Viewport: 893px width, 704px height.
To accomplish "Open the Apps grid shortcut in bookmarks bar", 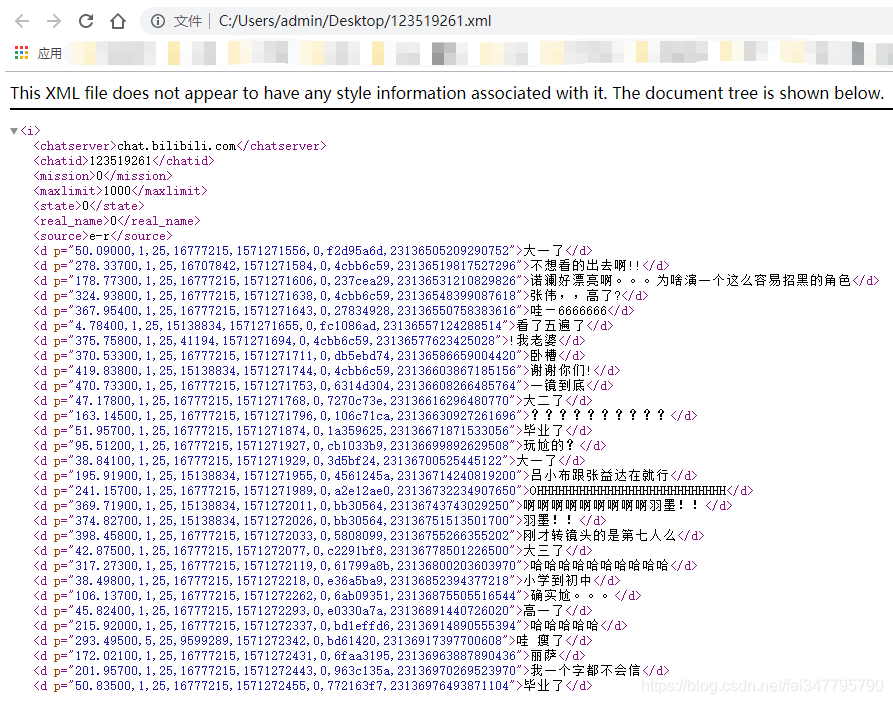I will pos(38,54).
